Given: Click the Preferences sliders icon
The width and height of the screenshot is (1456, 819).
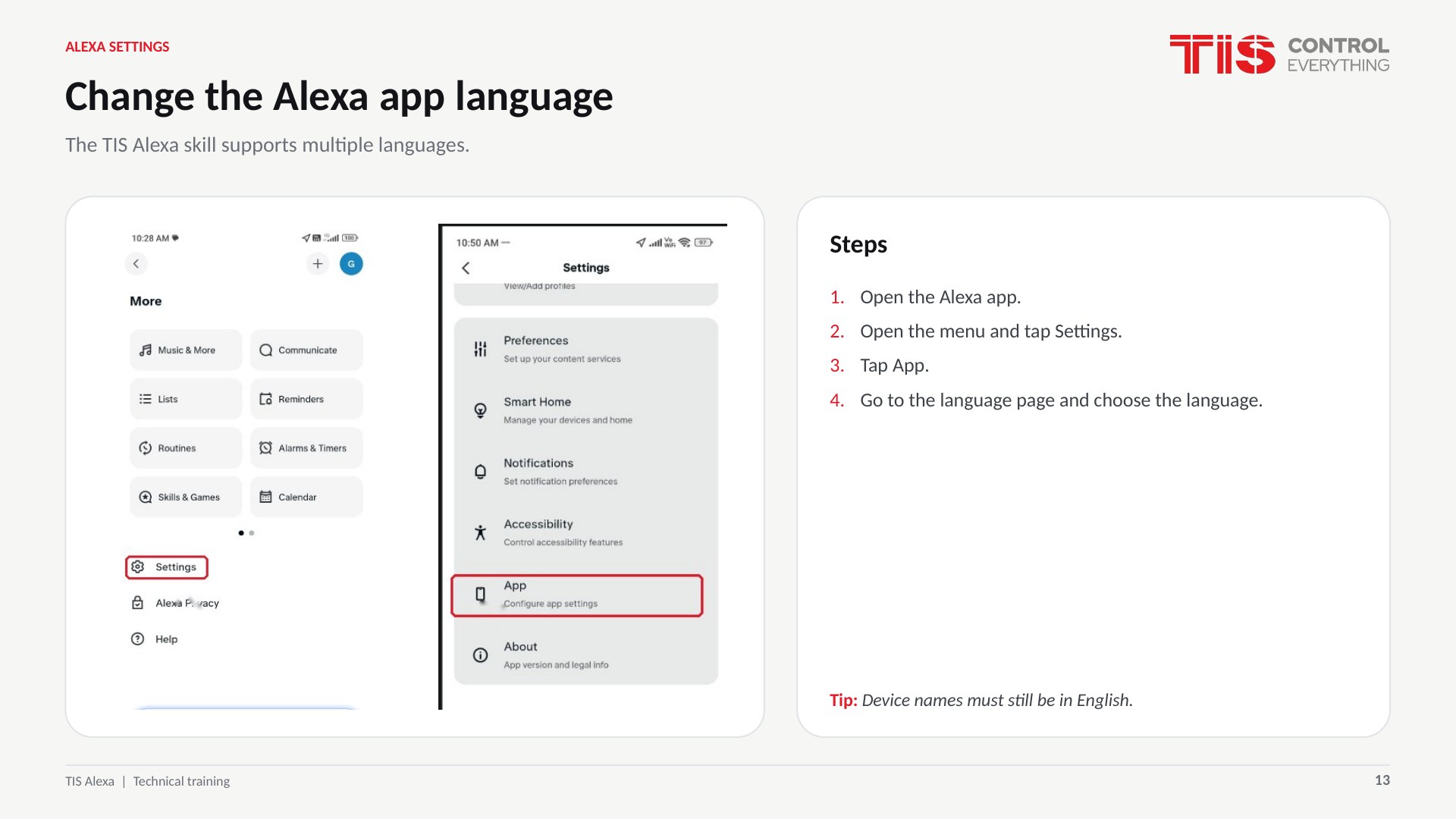Looking at the screenshot, I should pyautogui.click(x=480, y=349).
